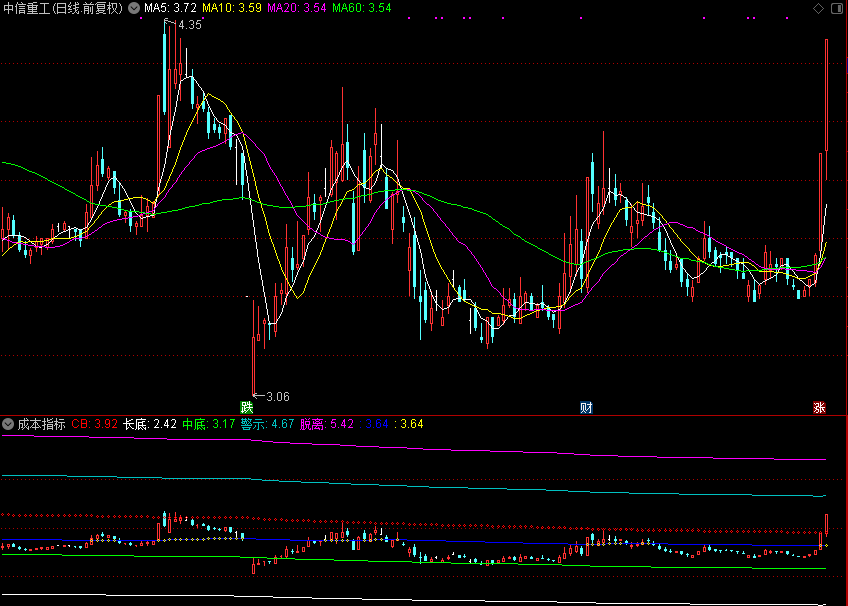Click the blue 财 marker badge

[586, 407]
